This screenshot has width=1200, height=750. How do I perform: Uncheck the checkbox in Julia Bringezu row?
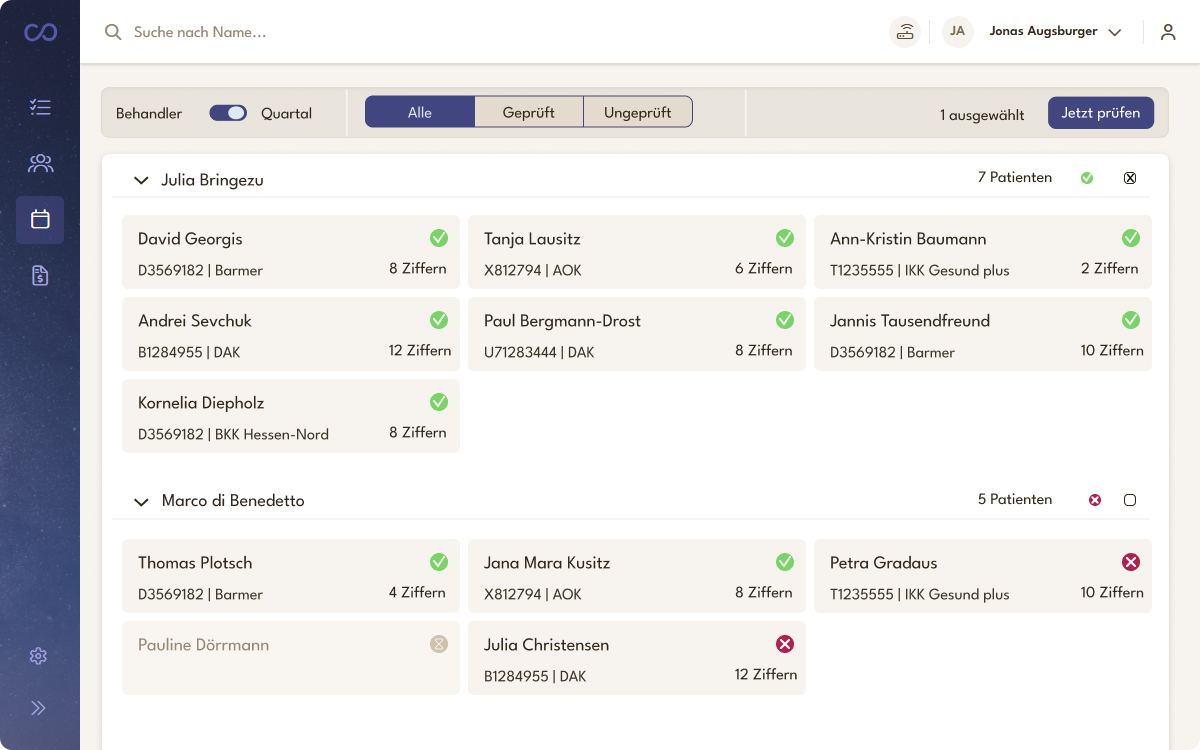1130,178
